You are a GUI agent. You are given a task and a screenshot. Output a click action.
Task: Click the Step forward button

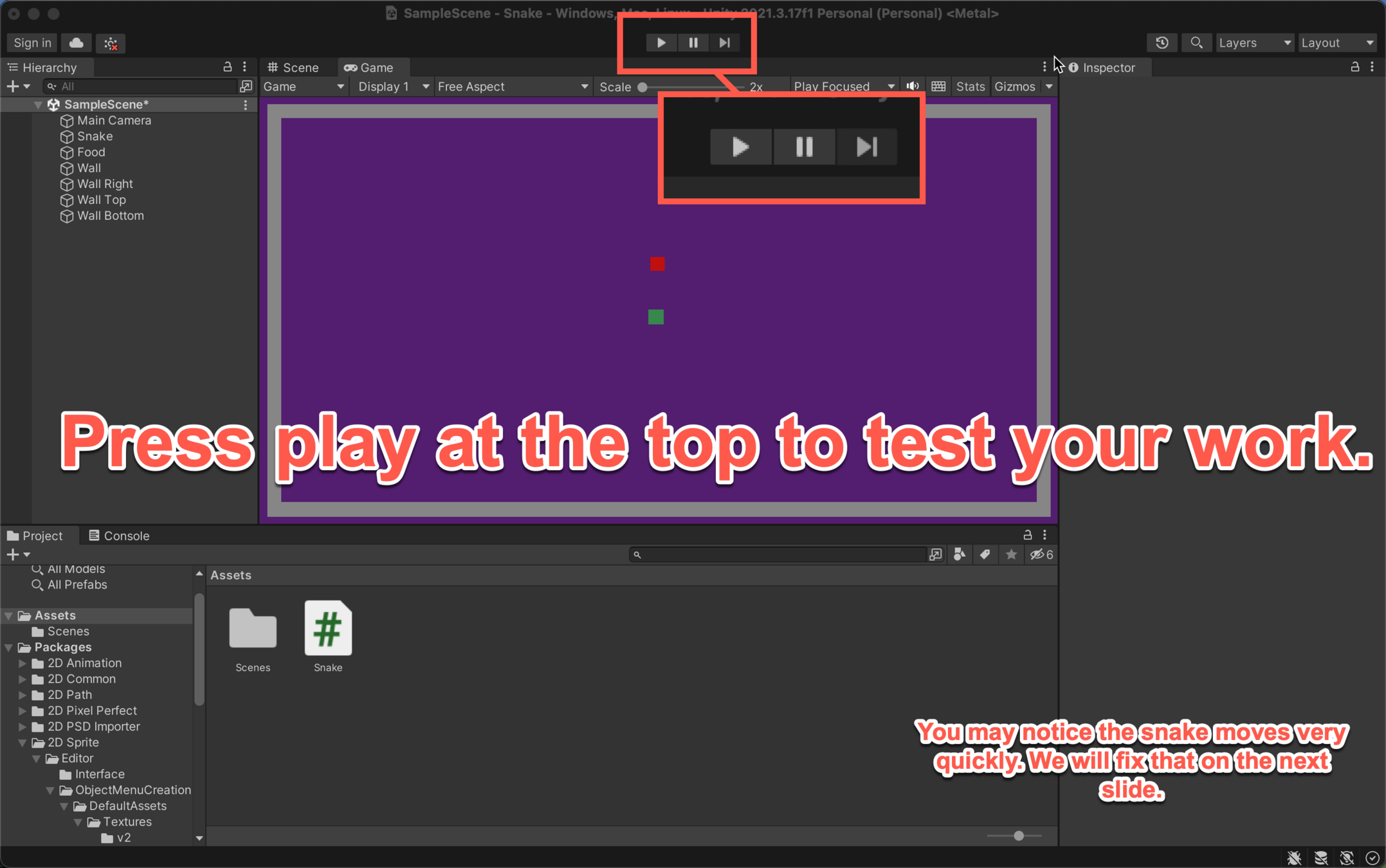[x=724, y=42]
